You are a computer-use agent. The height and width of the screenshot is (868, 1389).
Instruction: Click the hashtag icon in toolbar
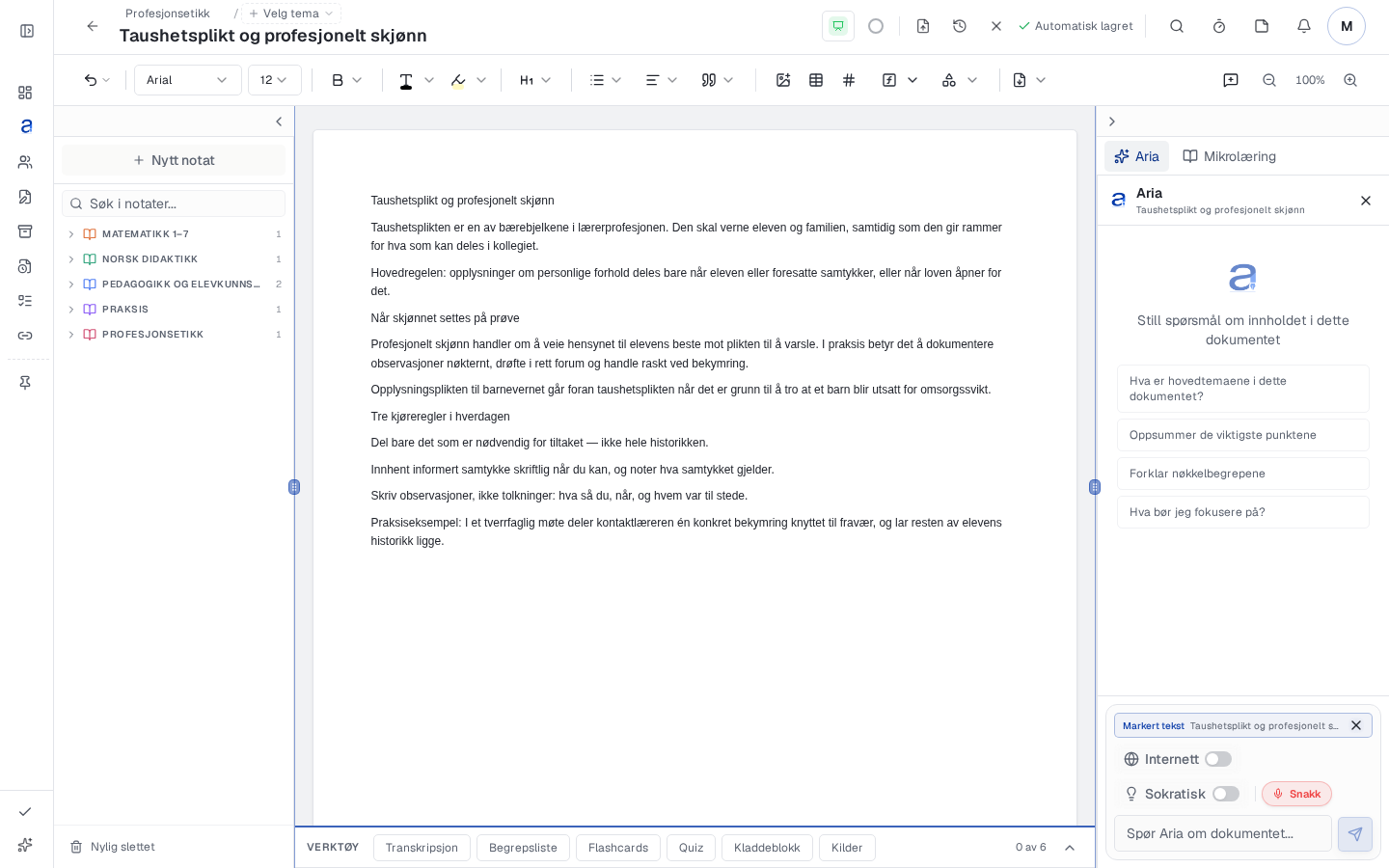(x=849, y=80)
